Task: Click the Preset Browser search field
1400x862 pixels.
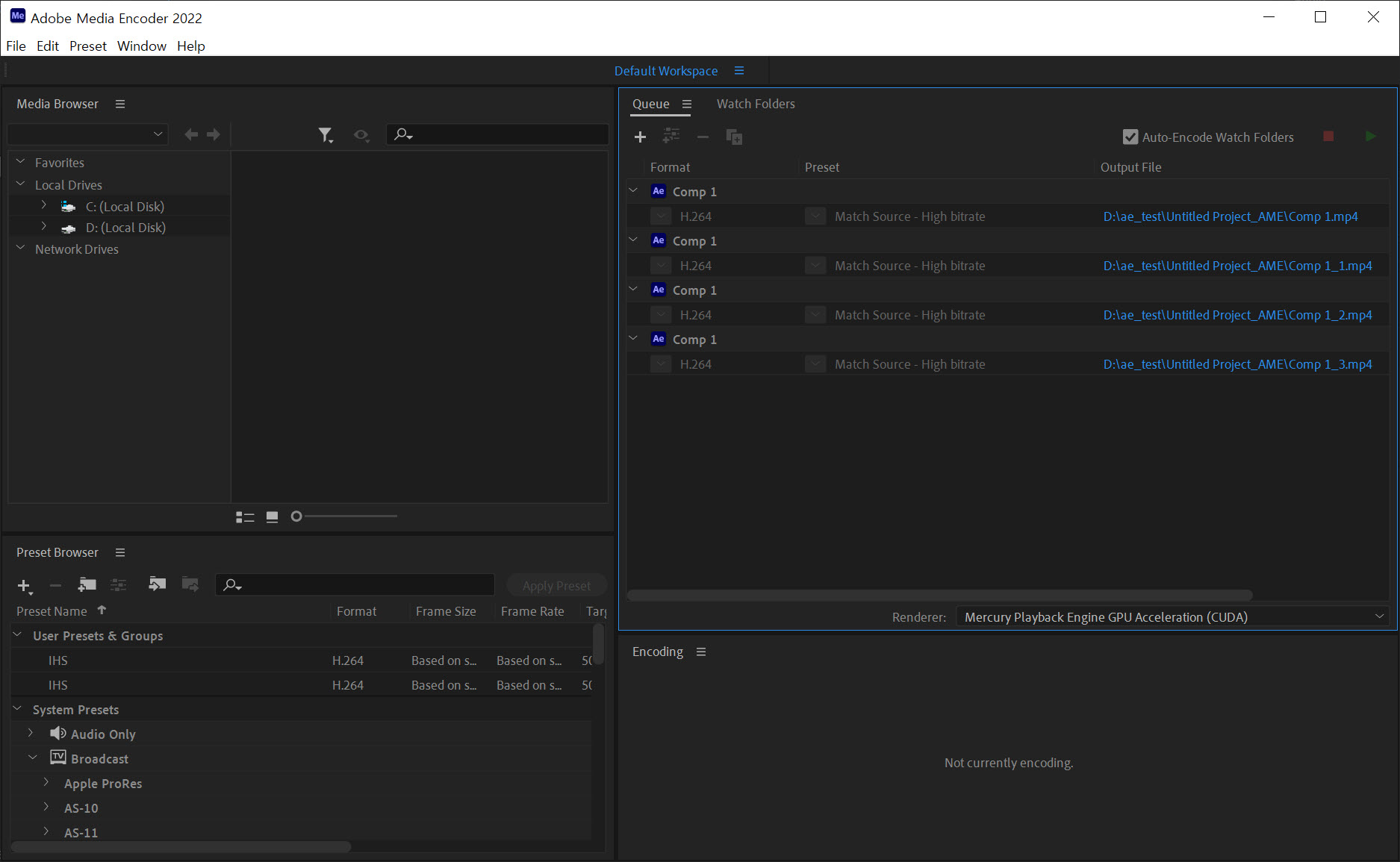Action: (x=355, y=585)
